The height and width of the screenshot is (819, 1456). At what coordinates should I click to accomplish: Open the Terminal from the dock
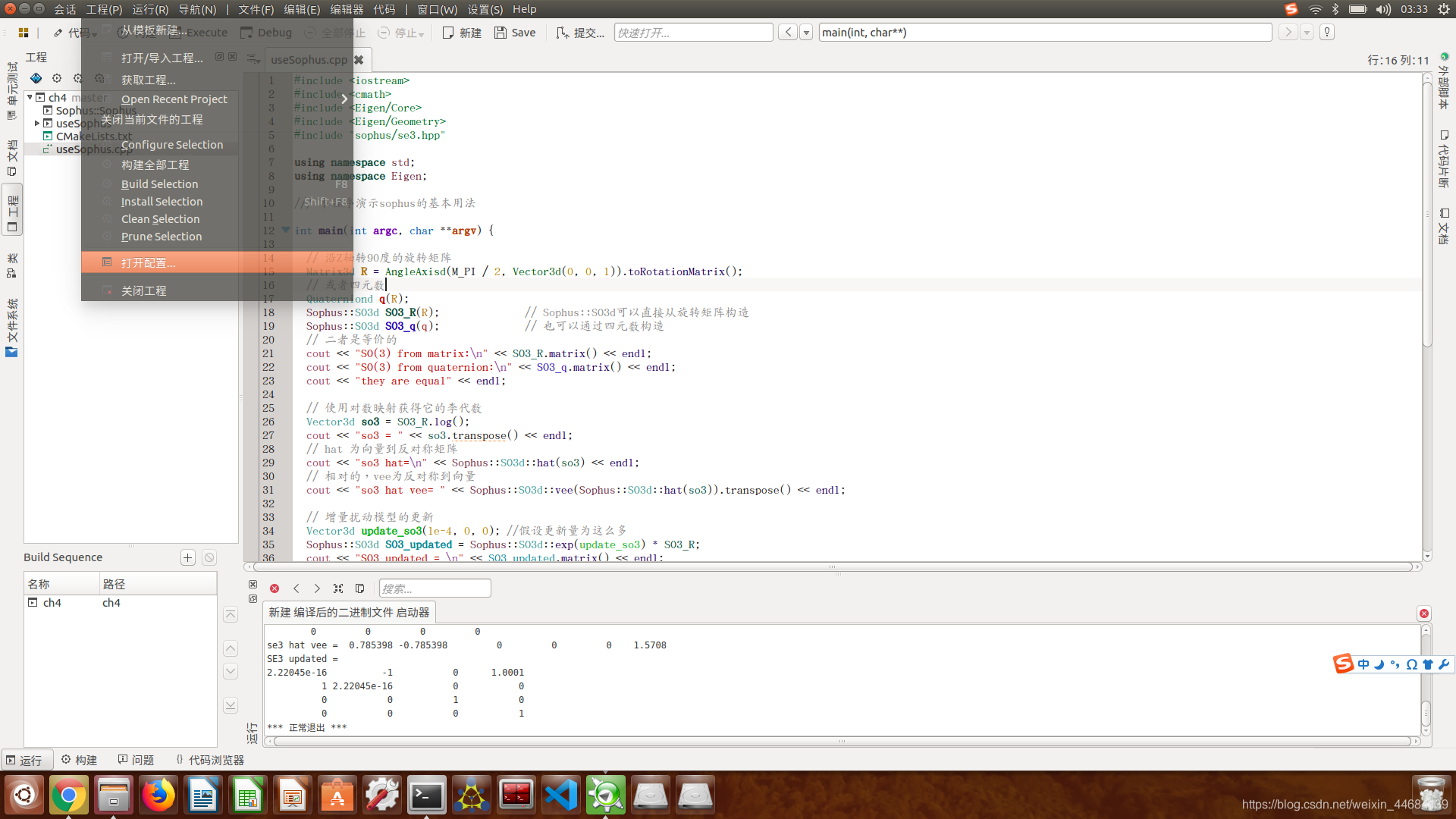tap(427, 795)
